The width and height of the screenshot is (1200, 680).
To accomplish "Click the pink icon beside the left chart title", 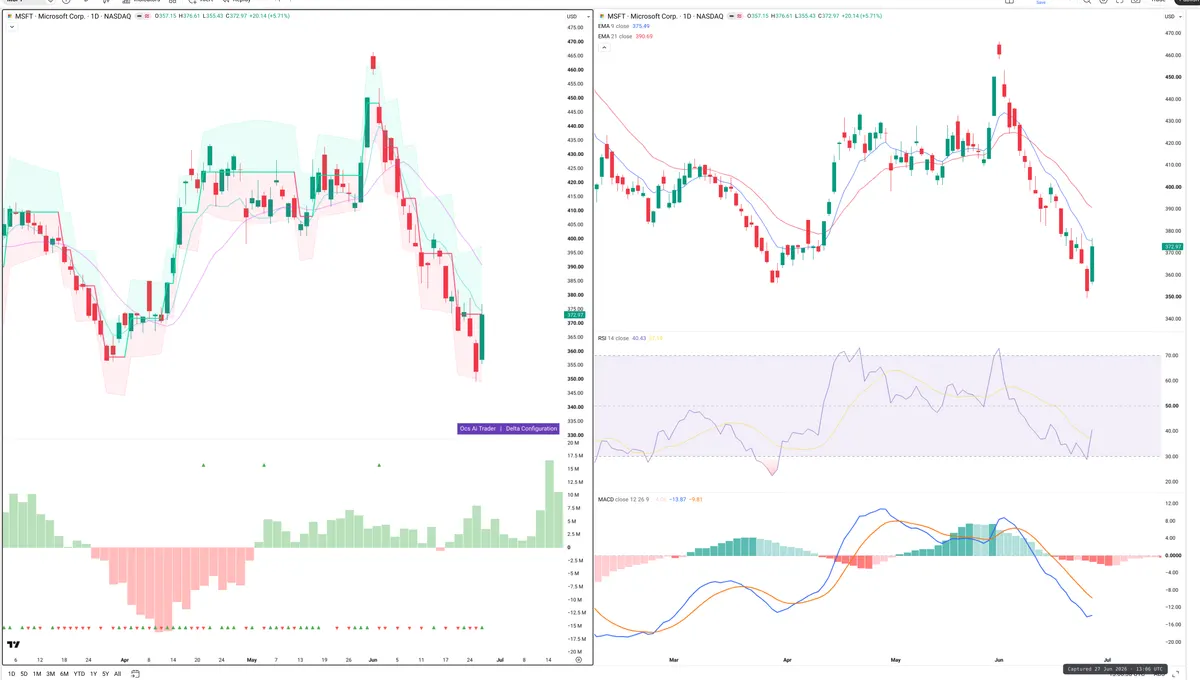I will point(147,16).
